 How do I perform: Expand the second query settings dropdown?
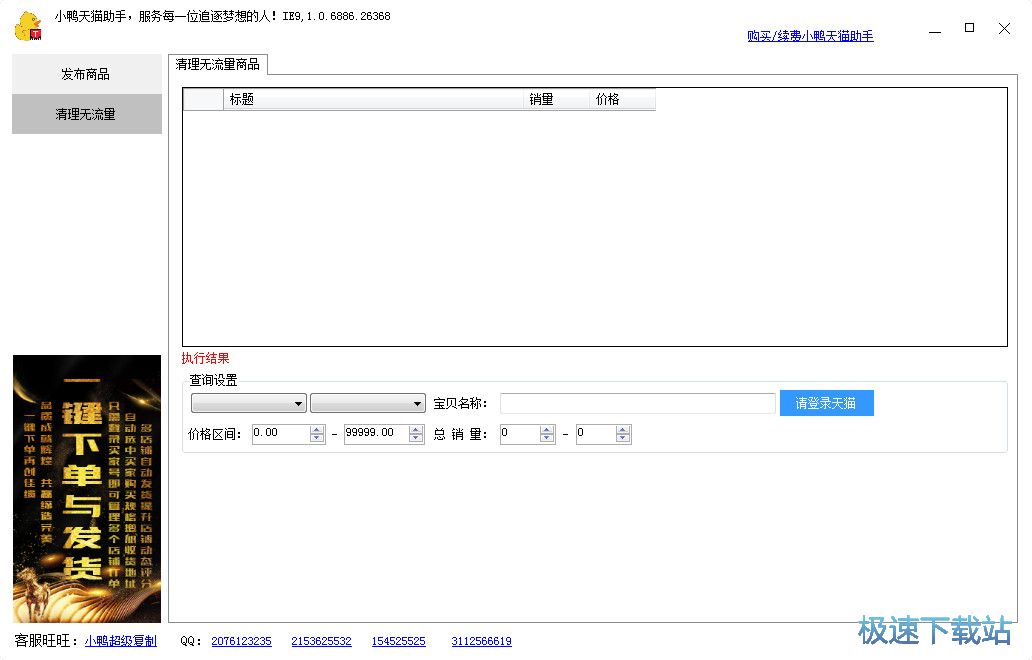(x=368, y=403)
